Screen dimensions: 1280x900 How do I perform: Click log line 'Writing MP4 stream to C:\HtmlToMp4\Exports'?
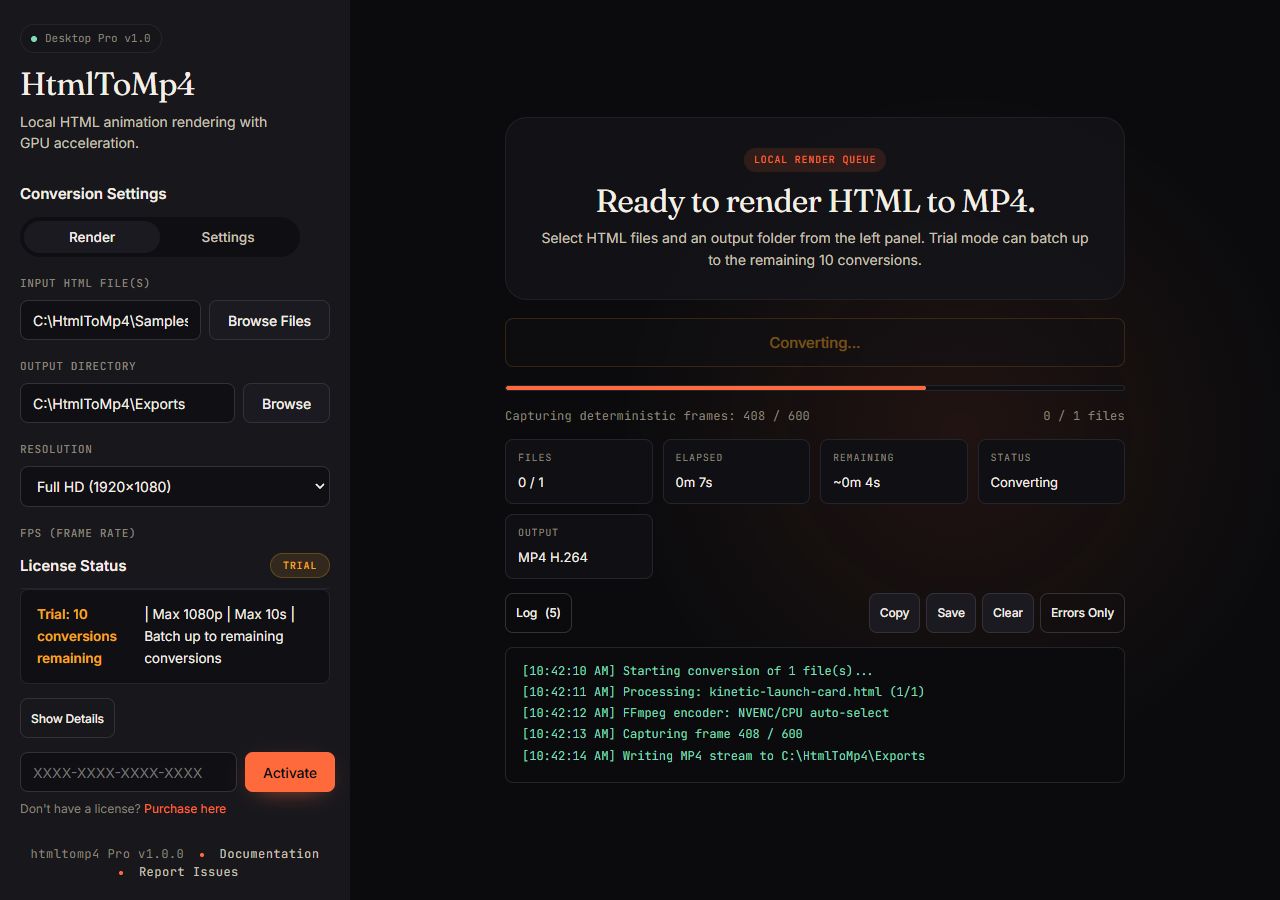pyautogui.click(x=723, y=756)
